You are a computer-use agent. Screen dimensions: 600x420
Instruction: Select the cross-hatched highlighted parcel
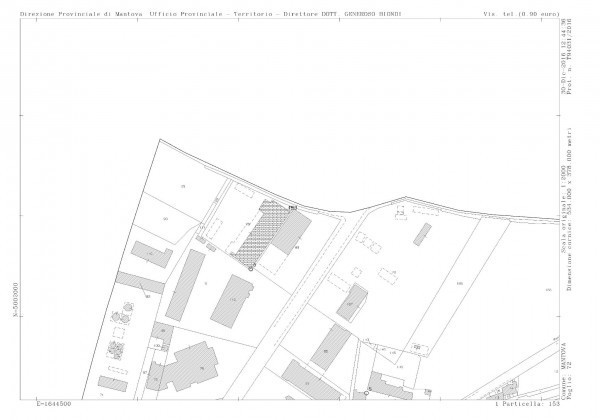click(262, 233)
